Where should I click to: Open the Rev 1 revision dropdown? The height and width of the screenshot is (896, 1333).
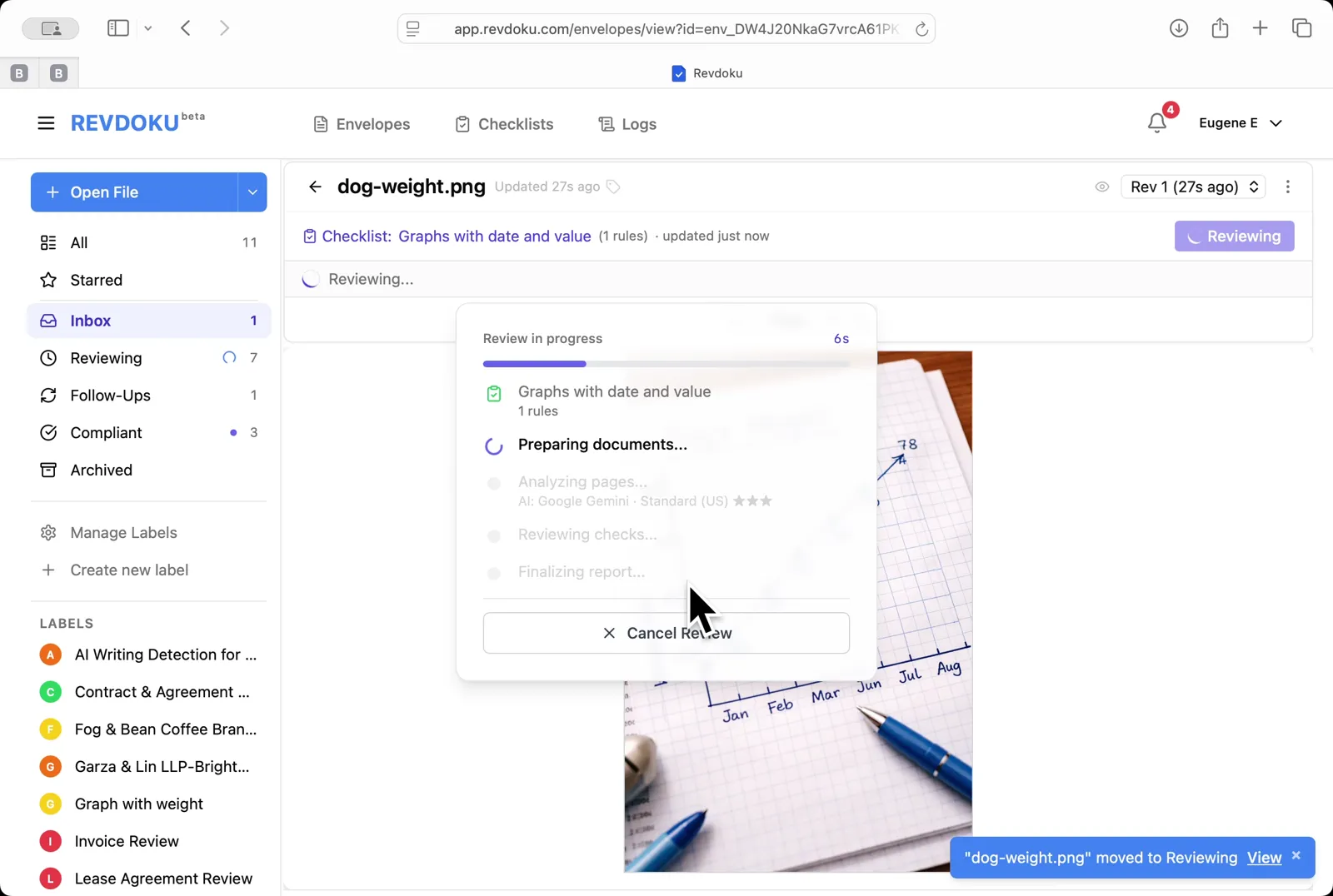[x=1192, y=187]
